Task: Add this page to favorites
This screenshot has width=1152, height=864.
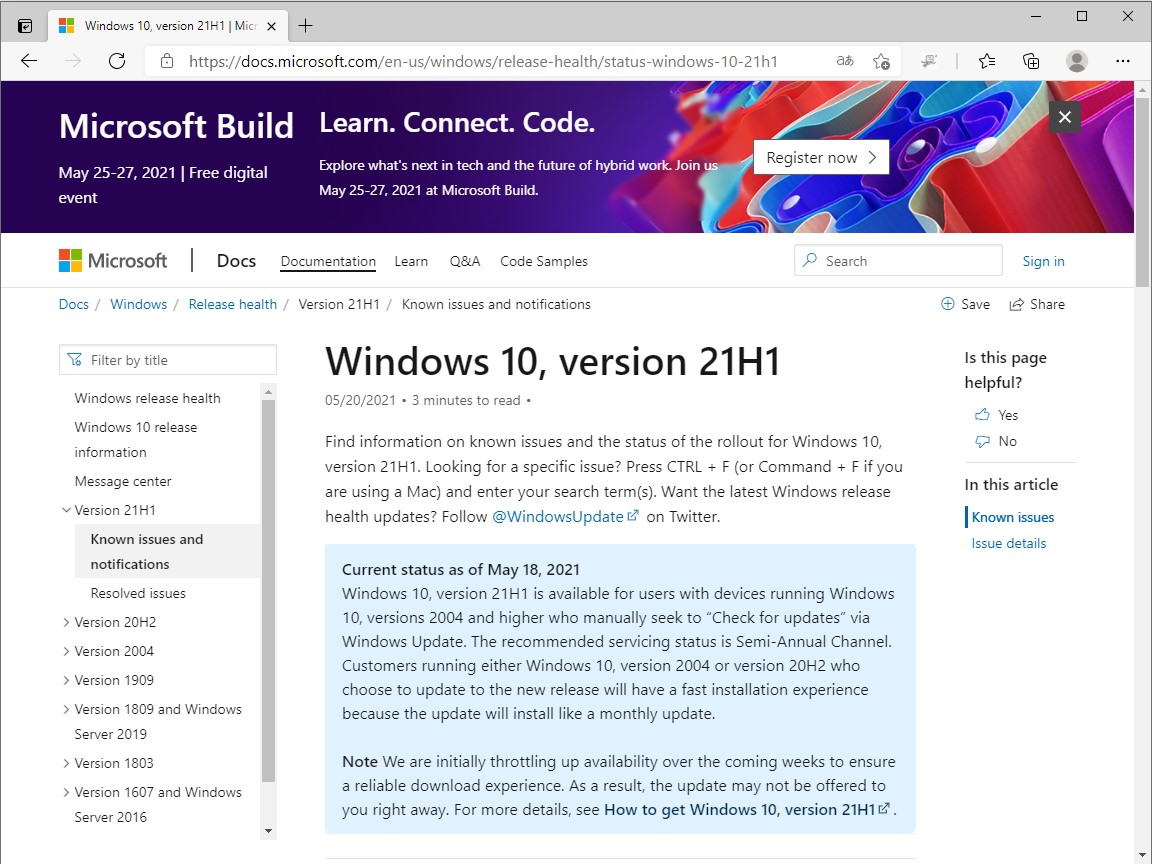Action: 881,61
